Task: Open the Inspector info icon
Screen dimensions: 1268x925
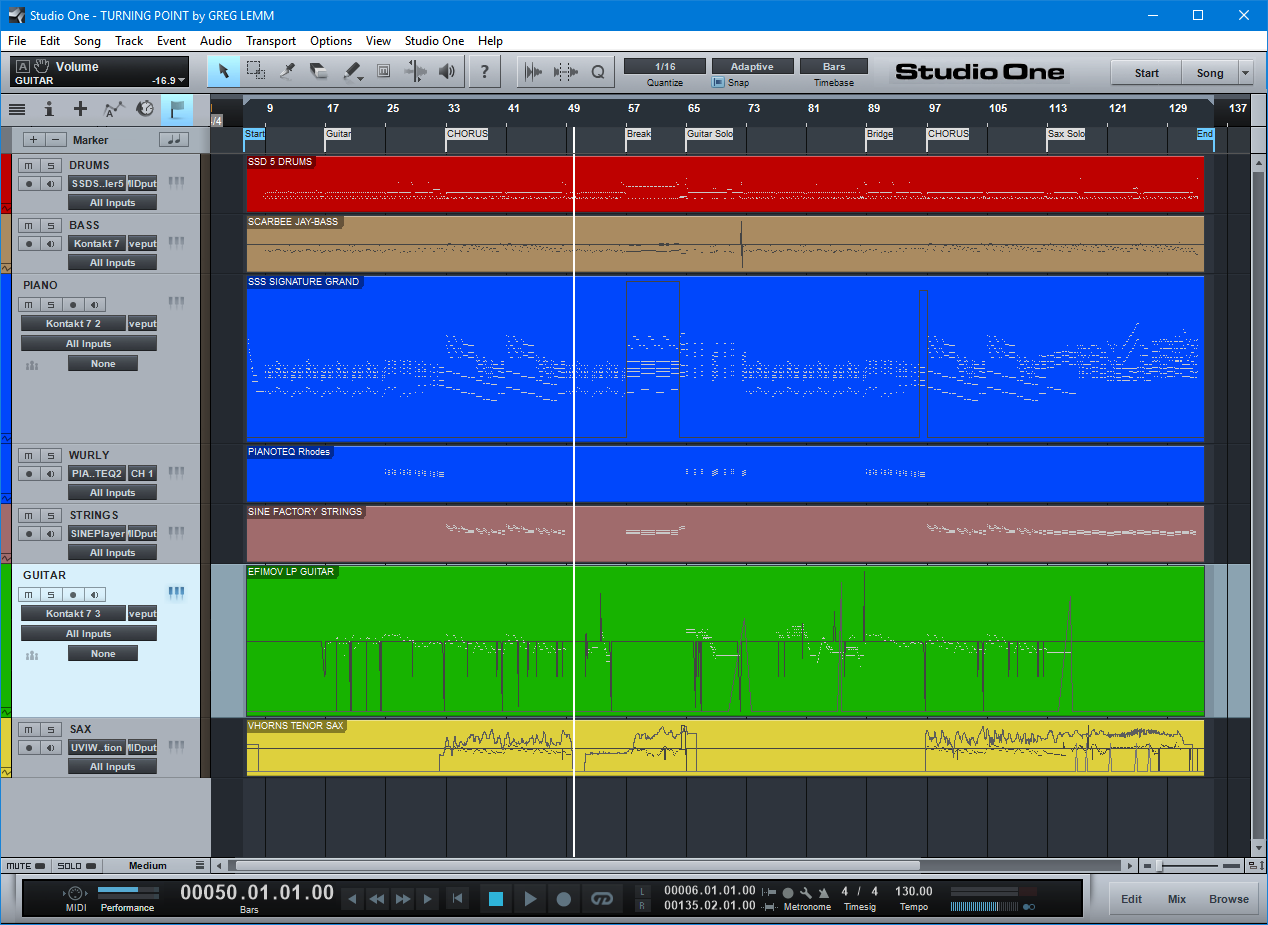Action: coord(49,108)
